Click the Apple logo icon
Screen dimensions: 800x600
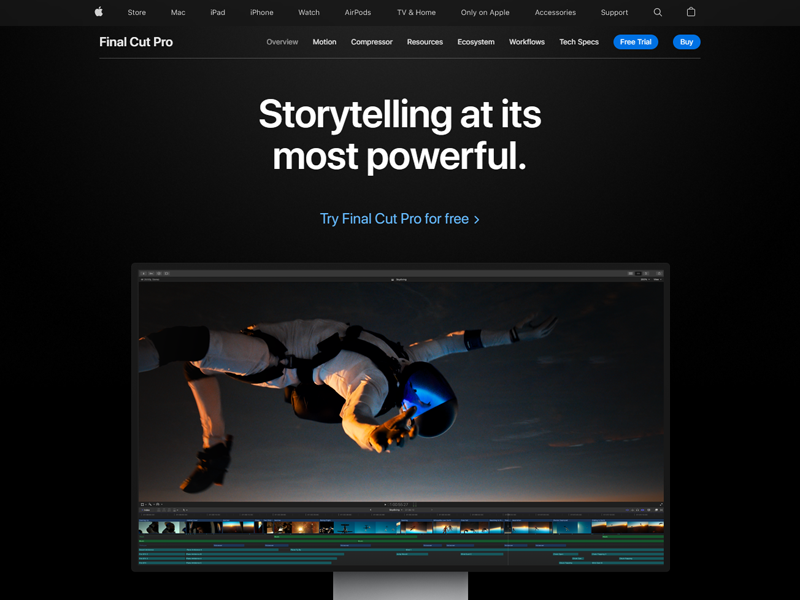pos(99,12)
